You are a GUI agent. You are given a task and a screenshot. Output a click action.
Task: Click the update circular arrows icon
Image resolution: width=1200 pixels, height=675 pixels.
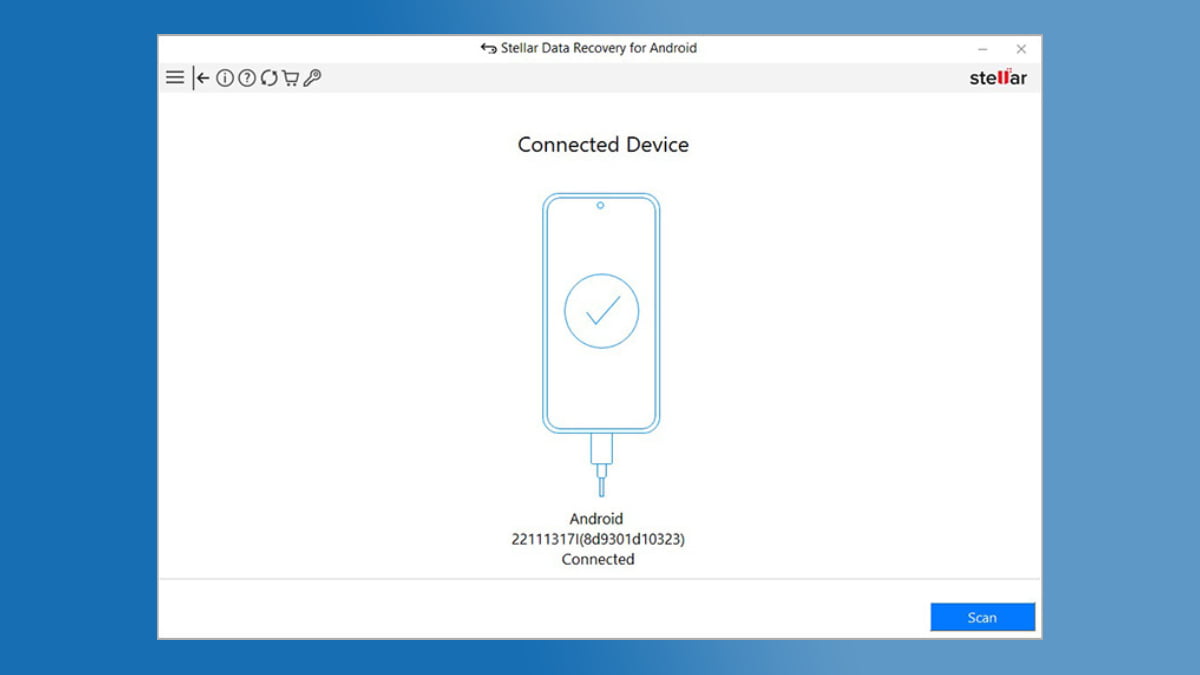coord(268,78)
